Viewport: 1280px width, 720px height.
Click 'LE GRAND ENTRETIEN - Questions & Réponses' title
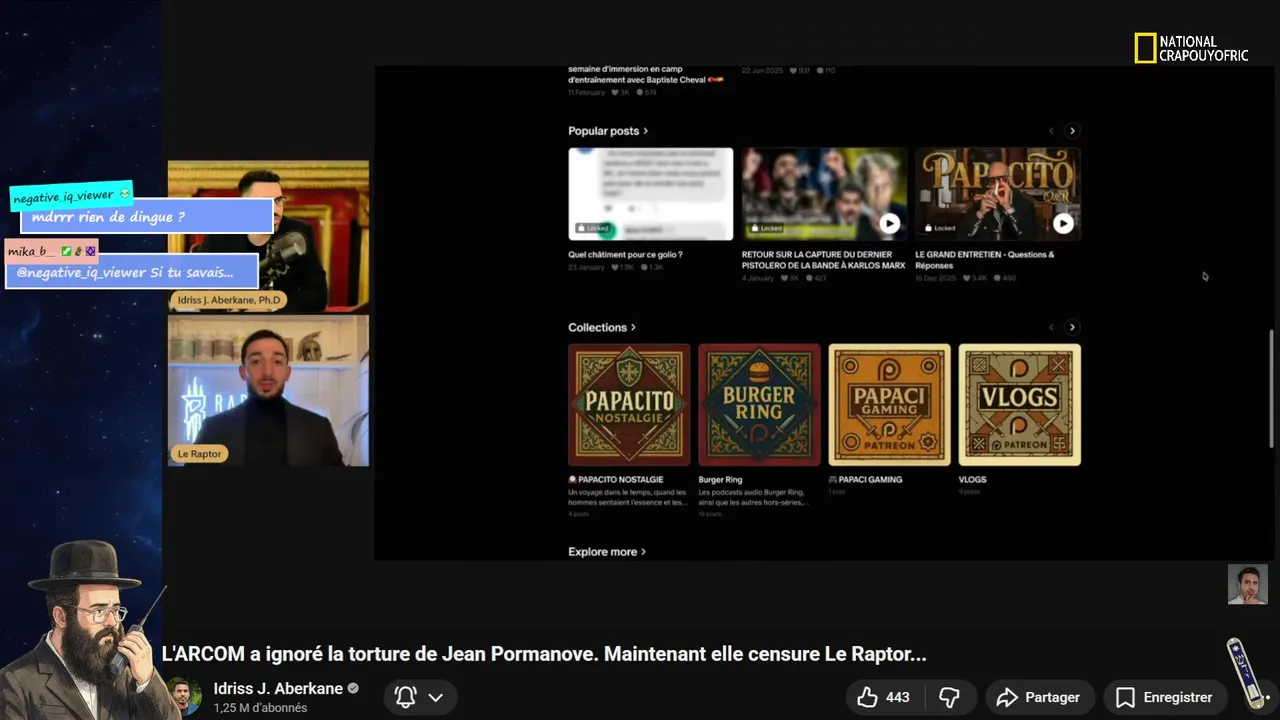pos(984,260)
